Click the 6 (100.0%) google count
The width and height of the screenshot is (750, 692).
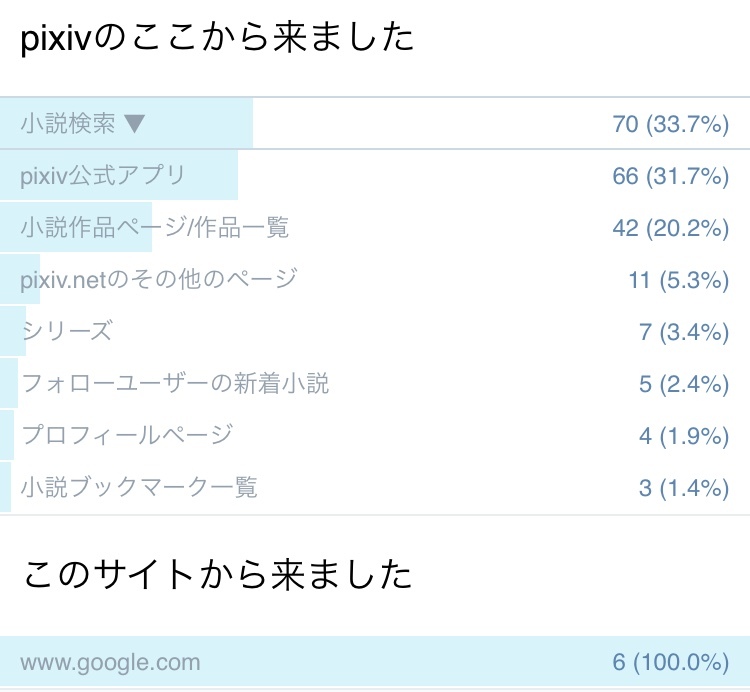pos(671,662)
